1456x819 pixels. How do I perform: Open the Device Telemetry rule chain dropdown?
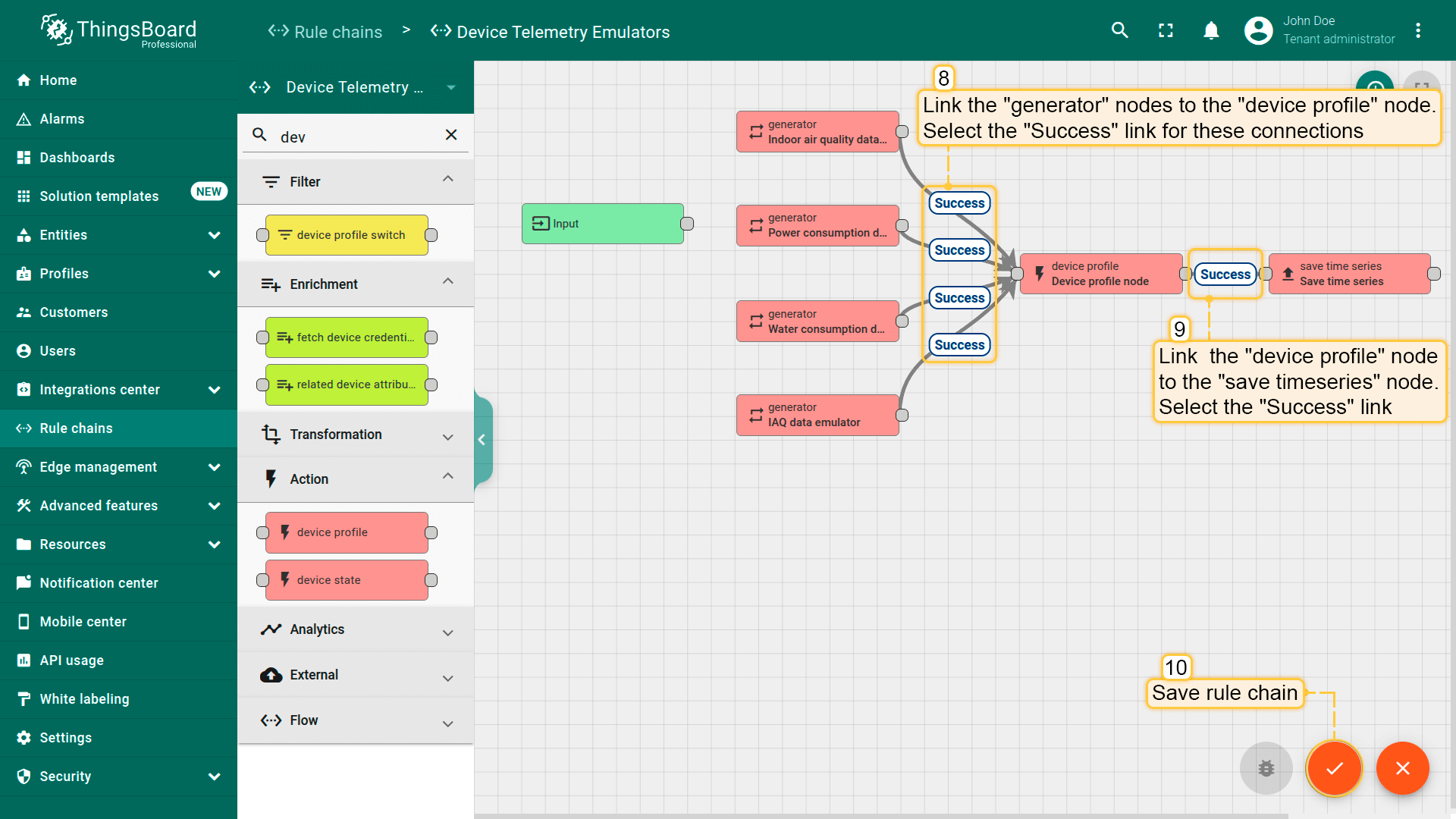coord(451,87)
